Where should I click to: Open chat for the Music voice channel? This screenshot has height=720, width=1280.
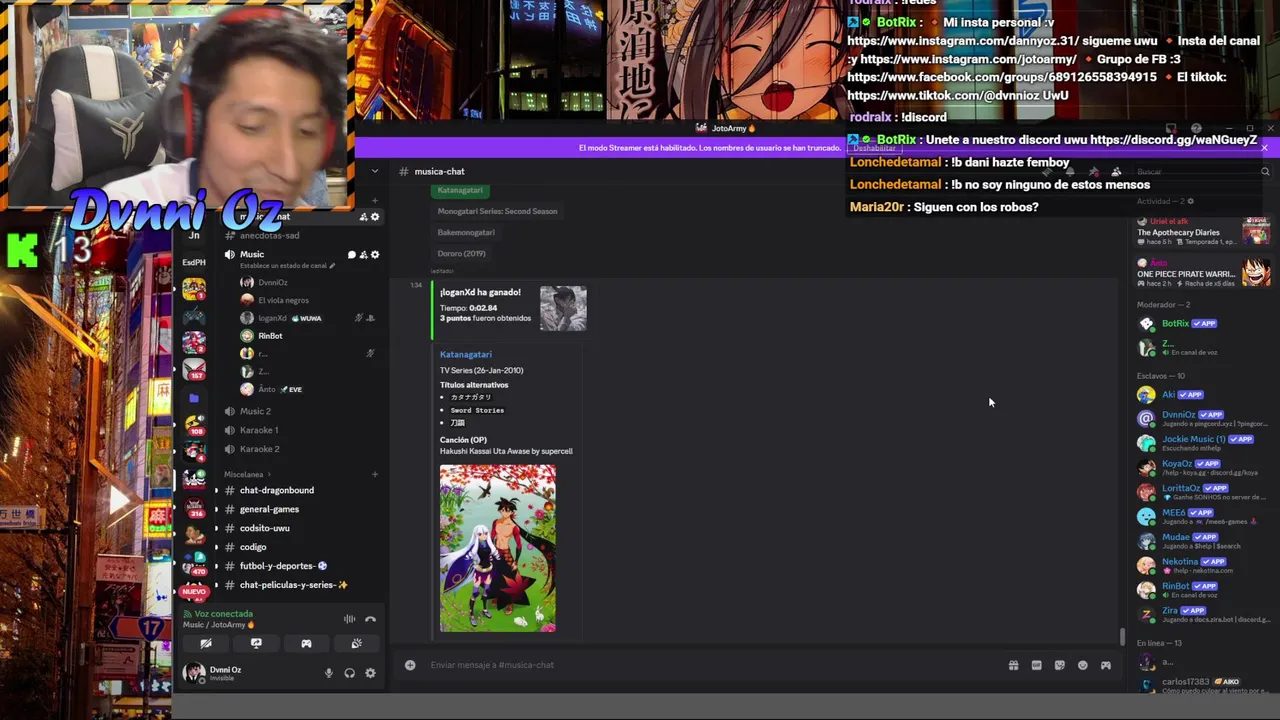[x=351, y=255]
